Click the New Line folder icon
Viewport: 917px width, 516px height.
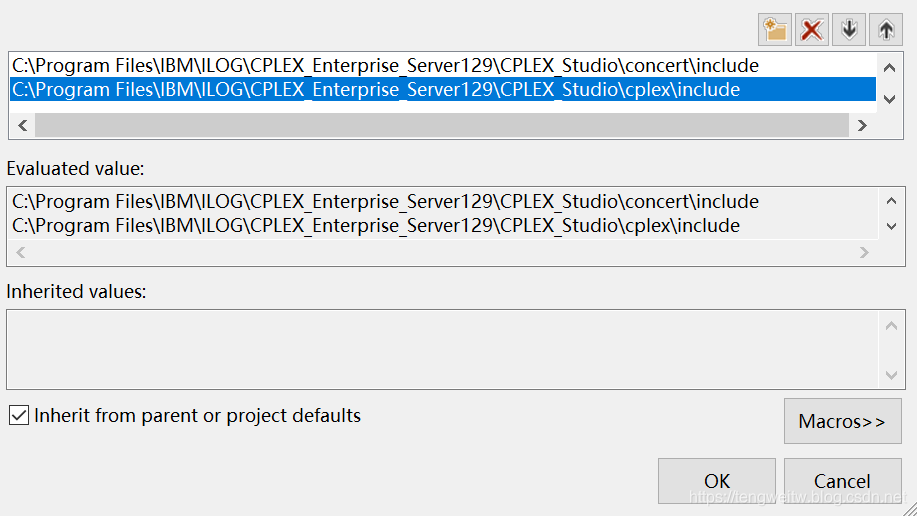click(x=775, y=29)
